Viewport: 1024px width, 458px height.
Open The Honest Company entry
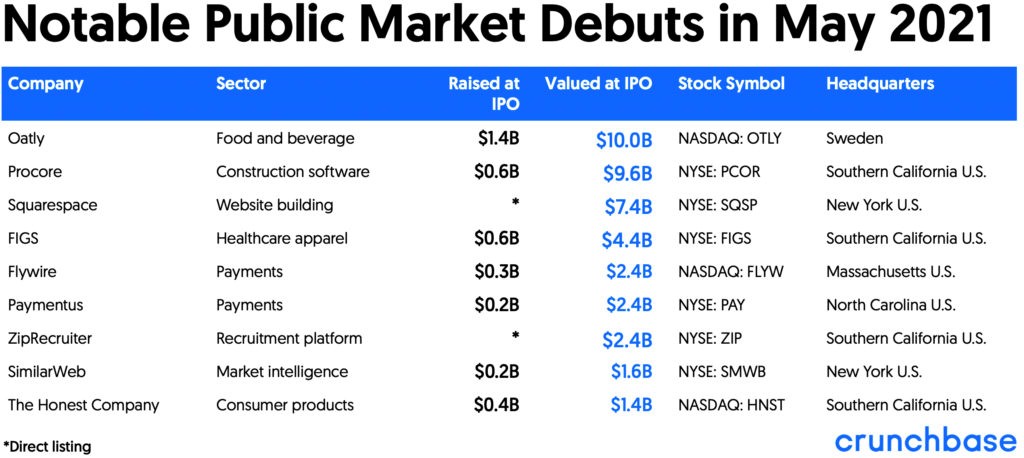[83, 405]
